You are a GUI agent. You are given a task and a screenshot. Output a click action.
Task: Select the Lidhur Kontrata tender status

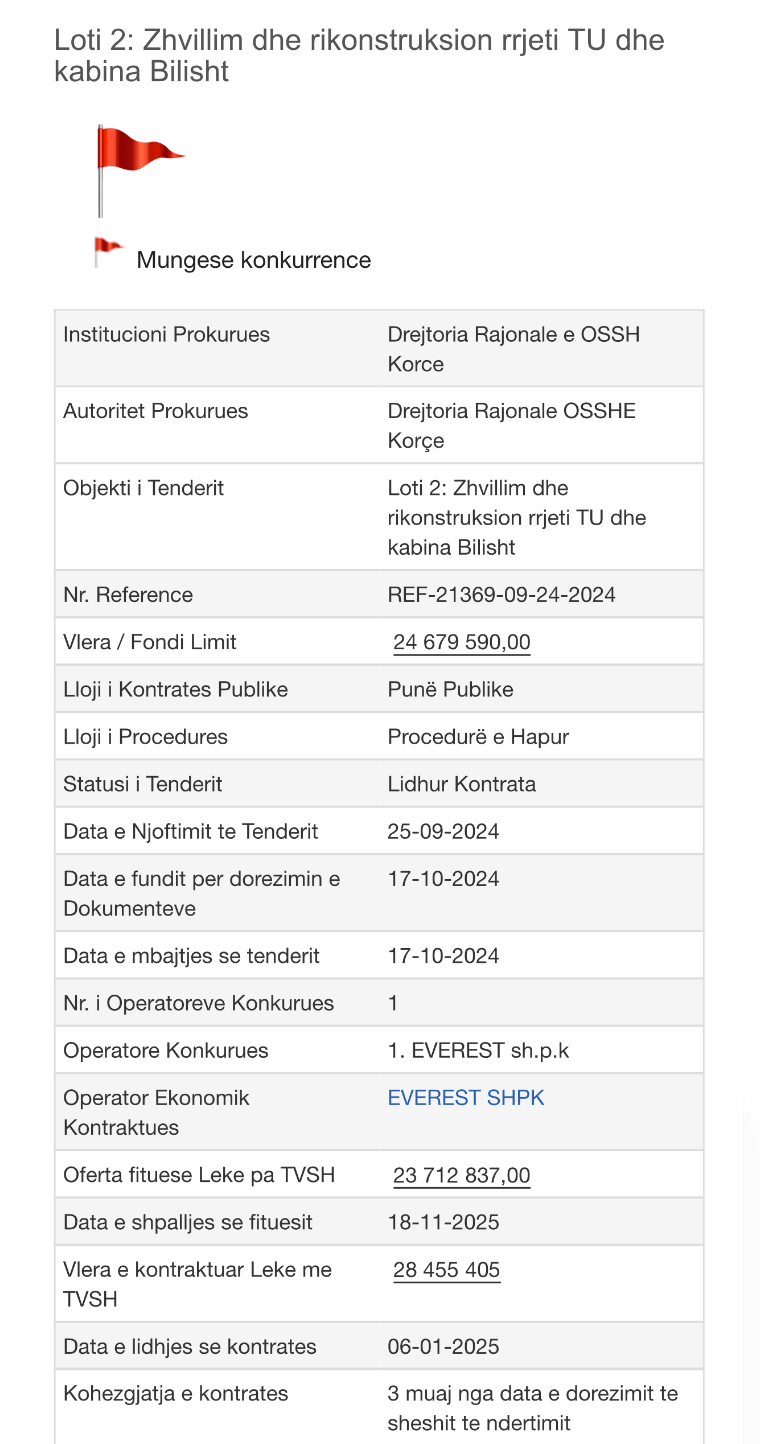[461, 784]
